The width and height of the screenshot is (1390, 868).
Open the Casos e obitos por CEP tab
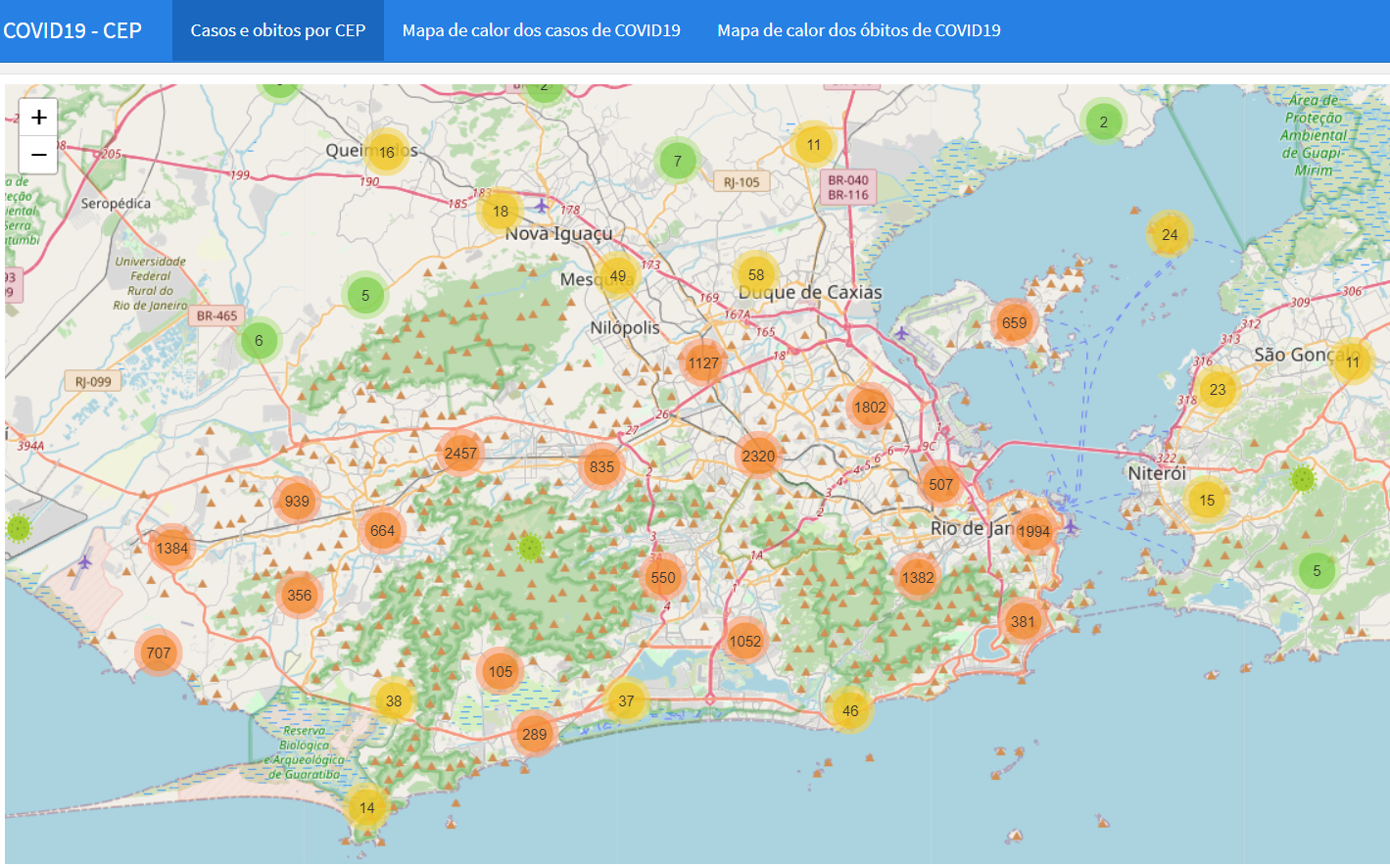tap(277, 30)
